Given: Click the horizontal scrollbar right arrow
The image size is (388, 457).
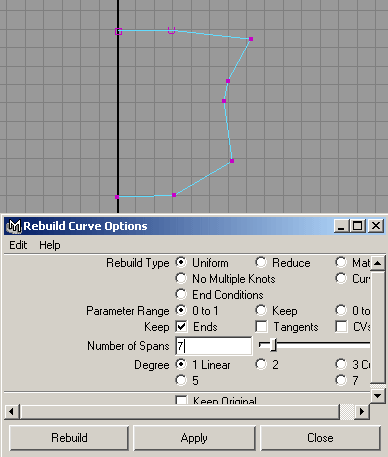Looking at the screenshot, I should [362, 412].
